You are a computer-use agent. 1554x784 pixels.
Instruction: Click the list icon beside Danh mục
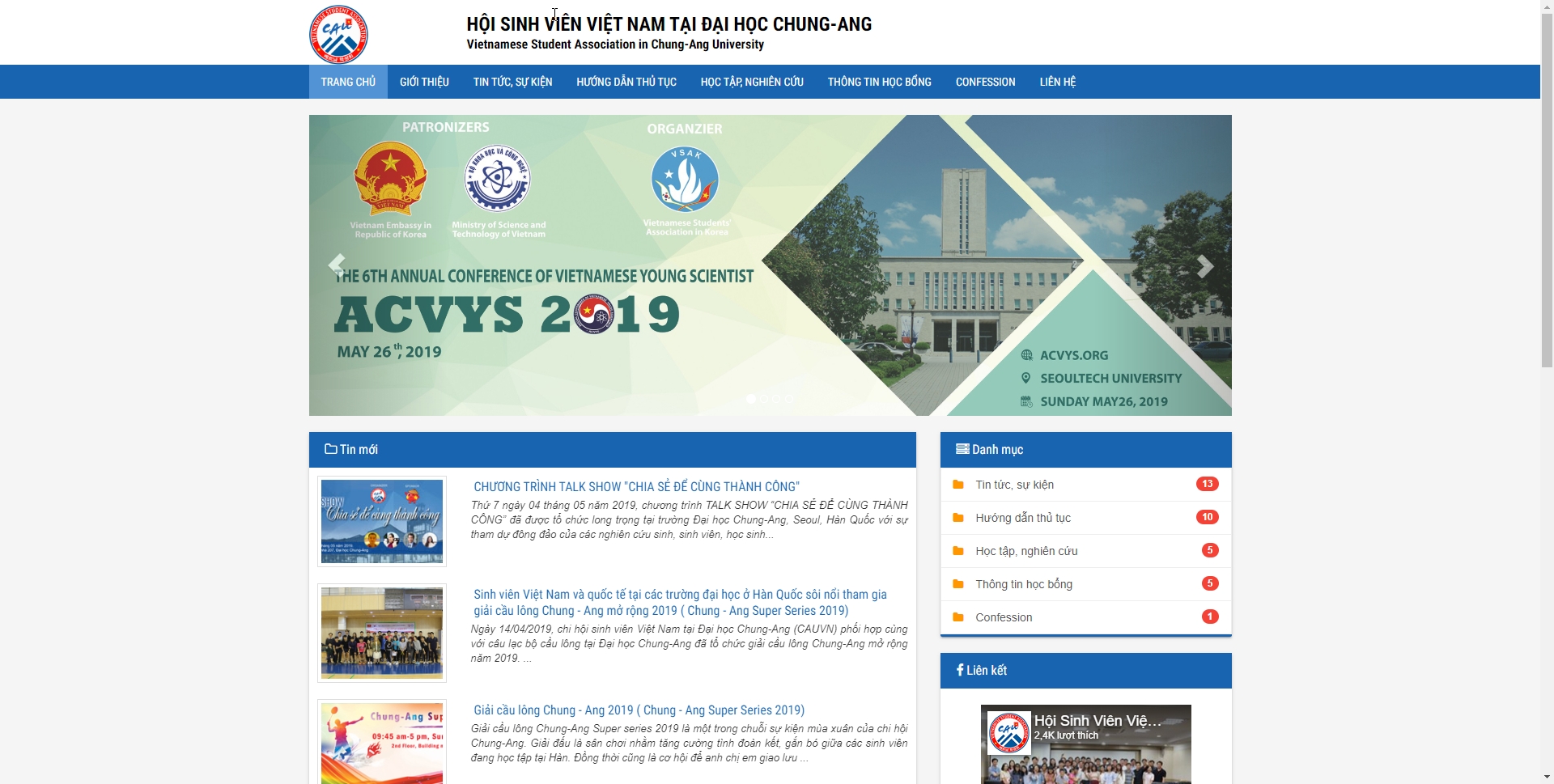962,449
